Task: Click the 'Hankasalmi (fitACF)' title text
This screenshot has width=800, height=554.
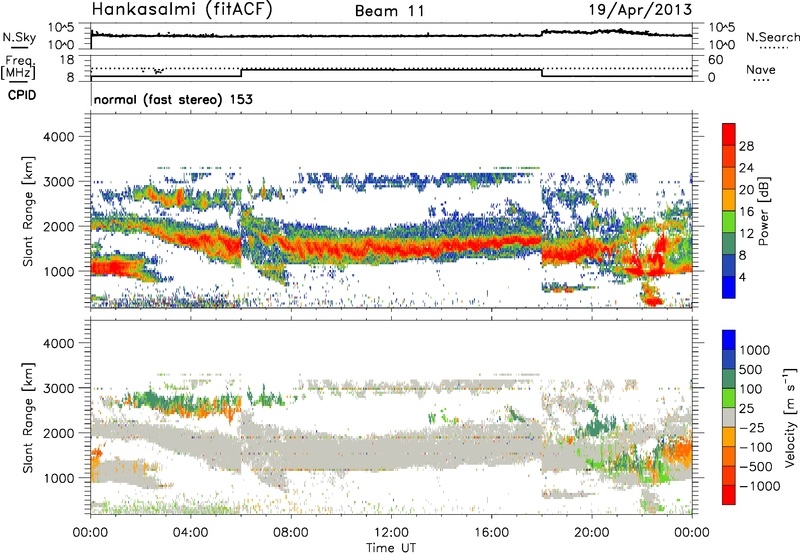Action: tap(182, 9)
